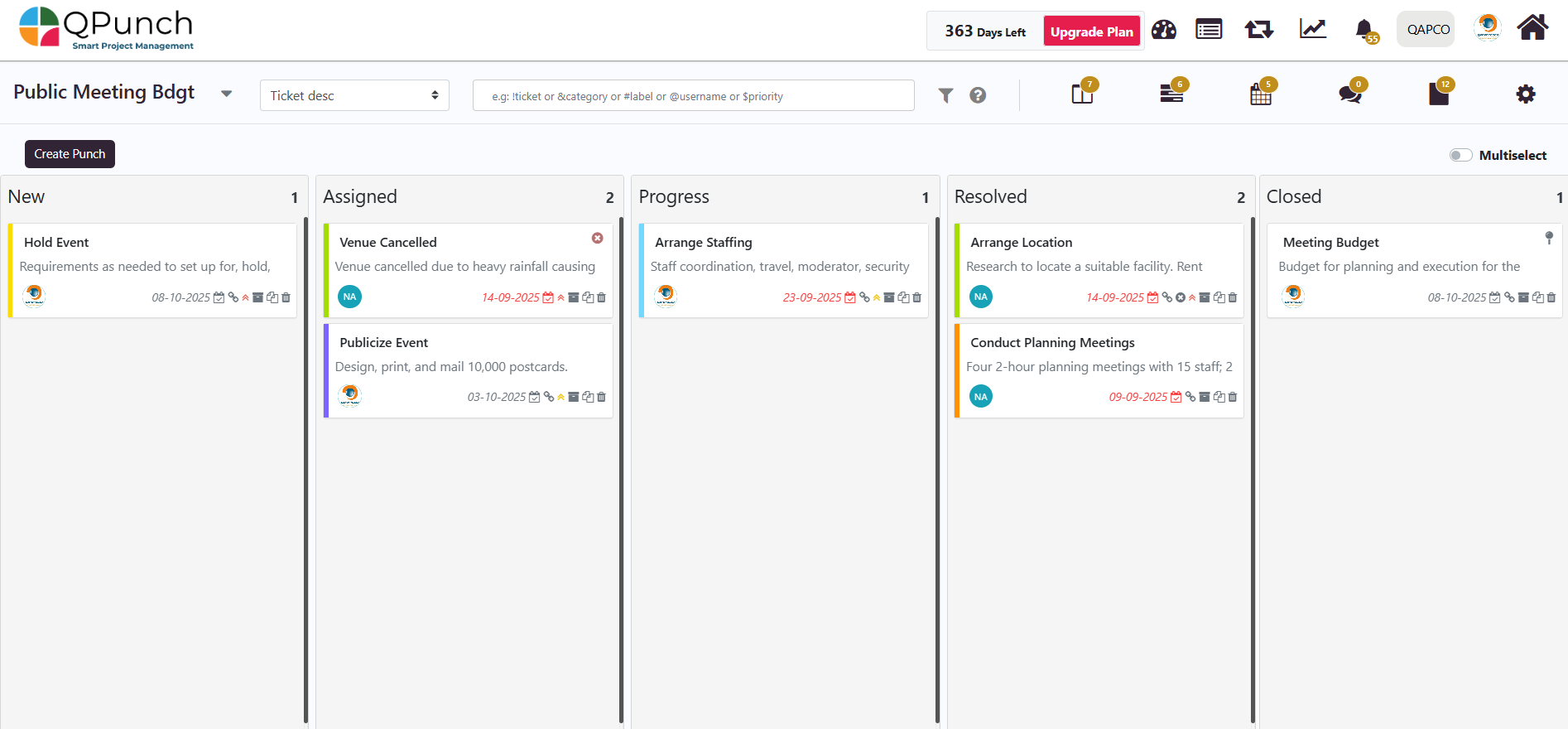1568x729 pixels.
Task: Open the dashboard gauge icon
Action: [x=1163, y=30]
